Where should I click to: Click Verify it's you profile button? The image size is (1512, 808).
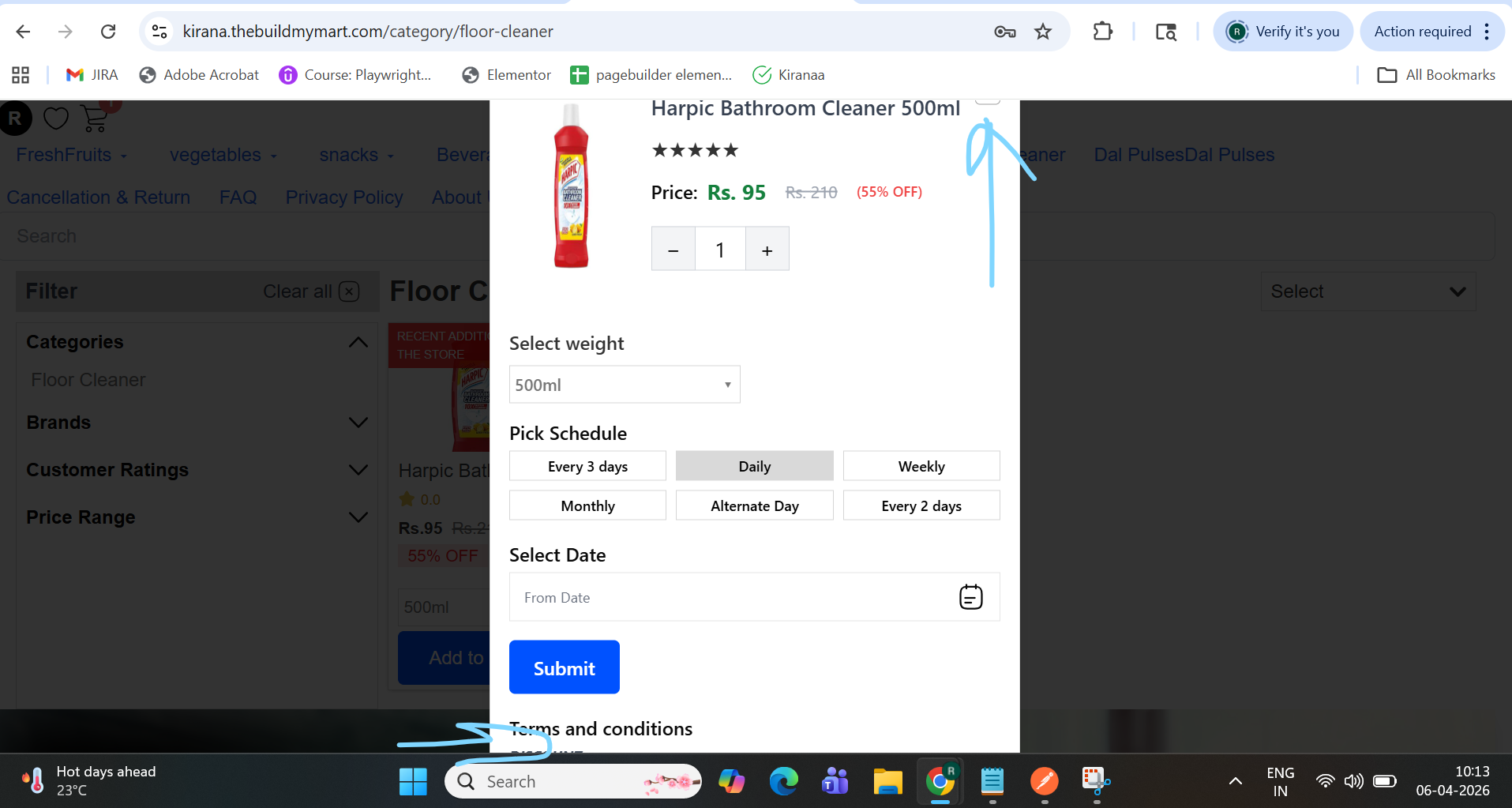point(1283,32)
